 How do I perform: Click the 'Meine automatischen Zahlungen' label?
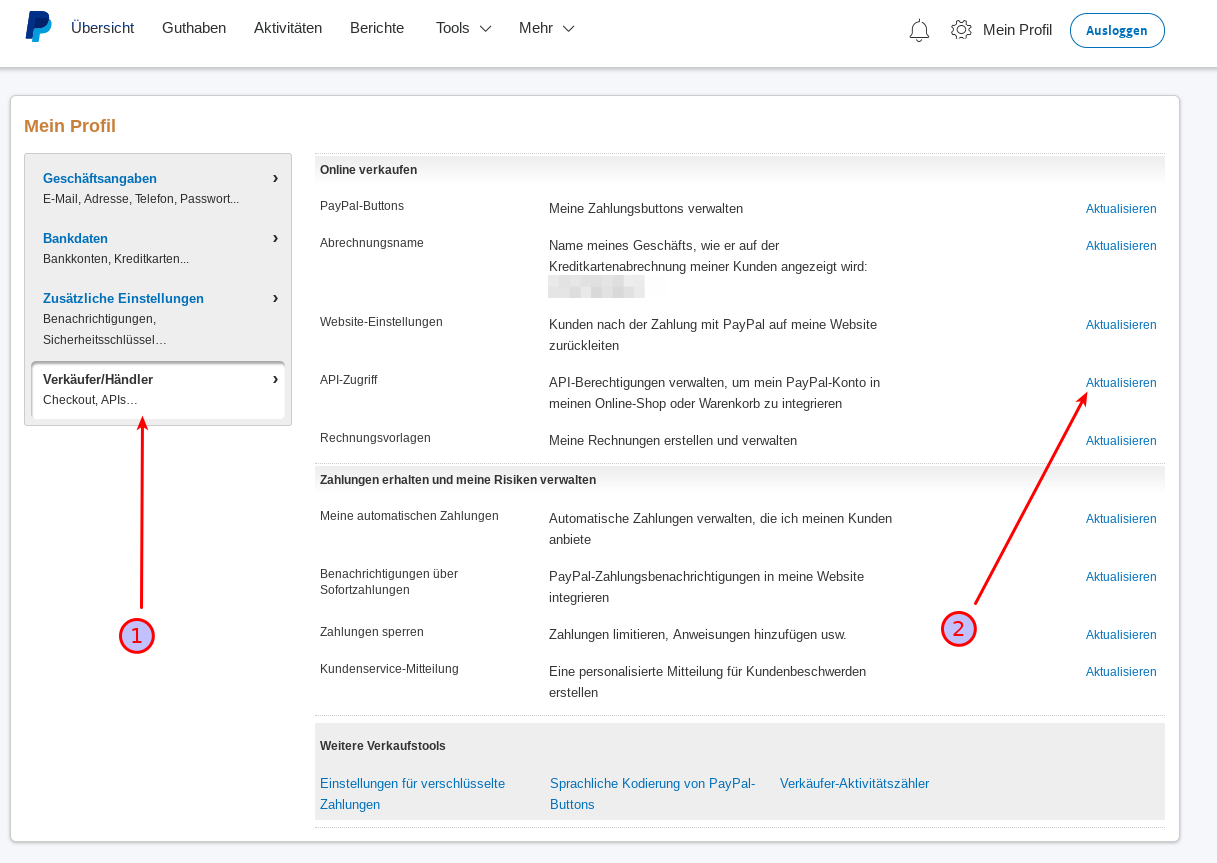pos(409,516)
